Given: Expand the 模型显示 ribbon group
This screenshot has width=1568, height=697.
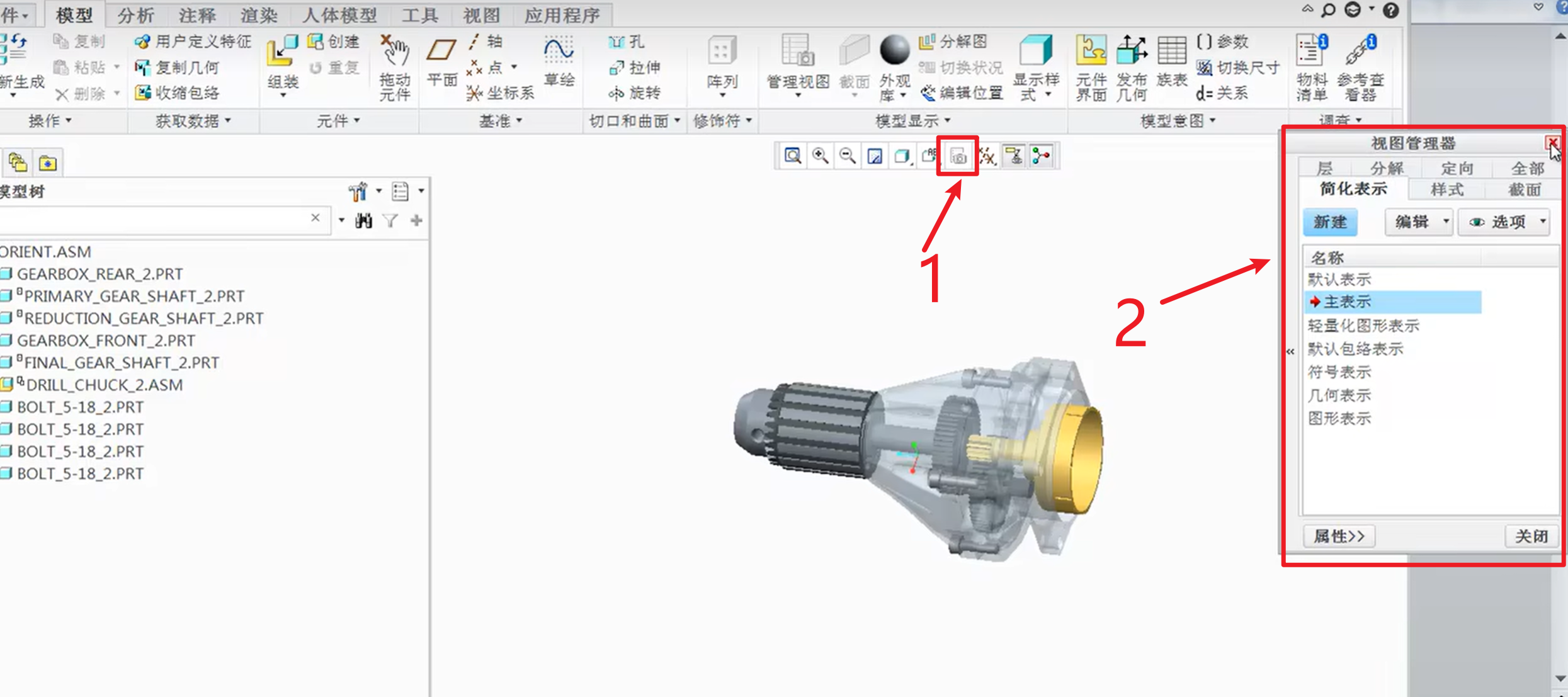Looking at the screenshot, I should click(912, 120).
